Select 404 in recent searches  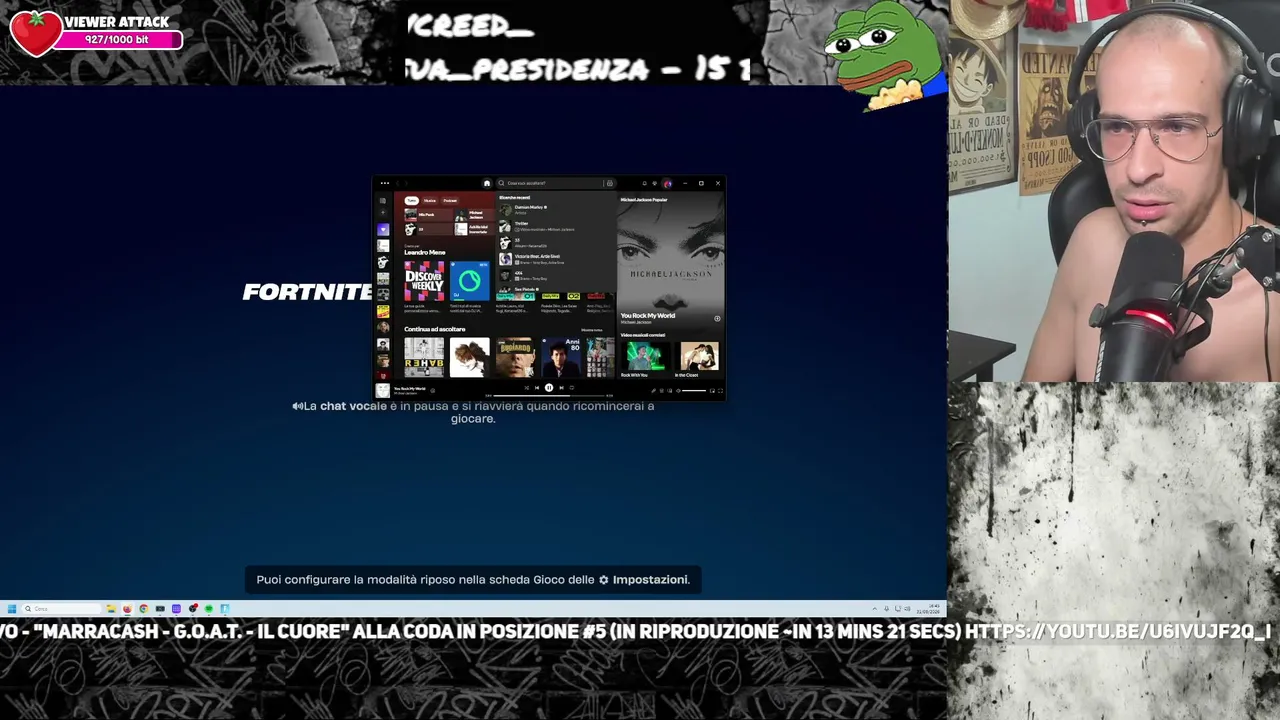555,274
